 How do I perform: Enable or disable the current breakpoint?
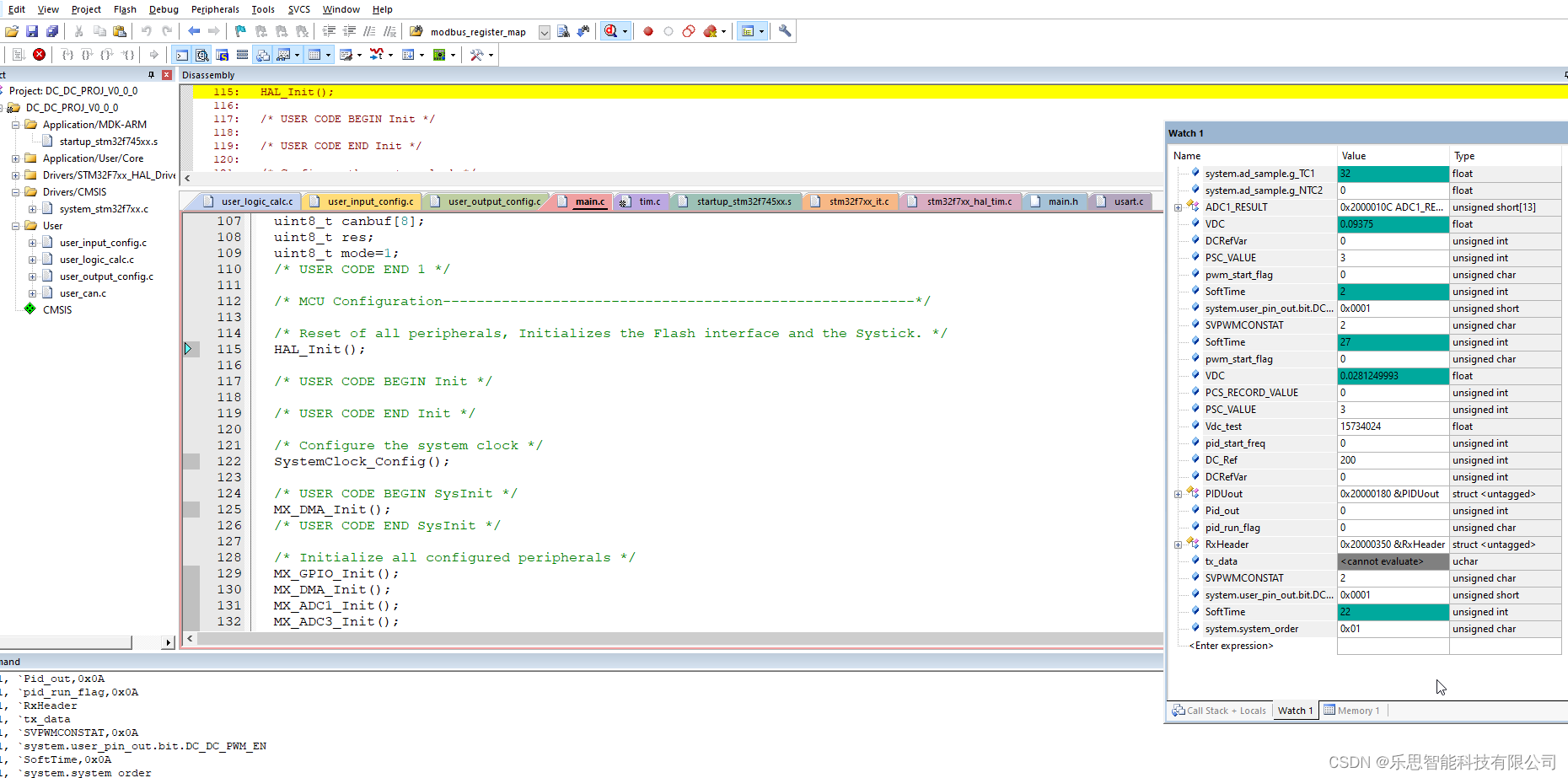point(669,31)
